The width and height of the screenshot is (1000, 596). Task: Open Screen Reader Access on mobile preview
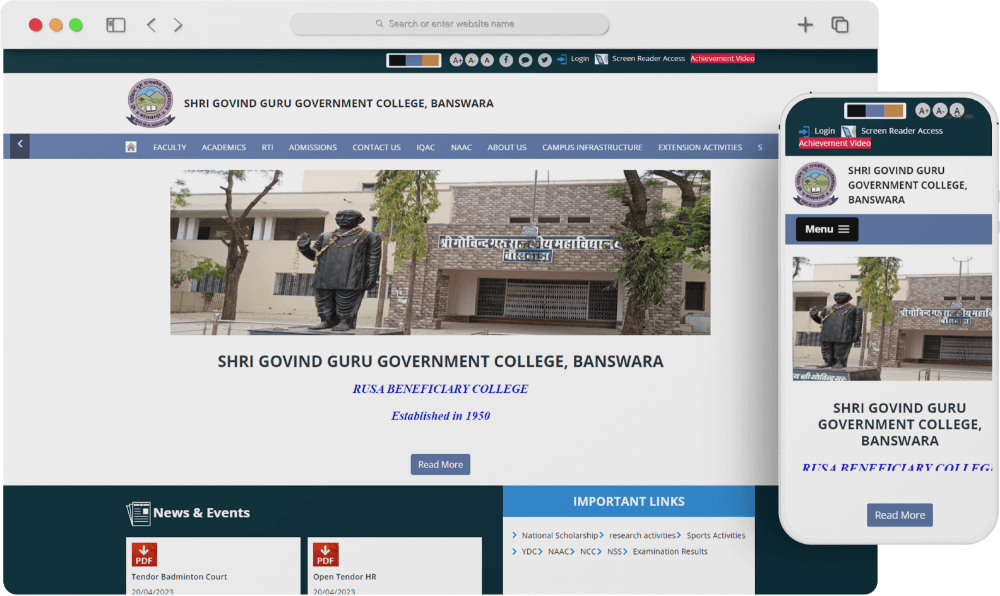point(902,131)
